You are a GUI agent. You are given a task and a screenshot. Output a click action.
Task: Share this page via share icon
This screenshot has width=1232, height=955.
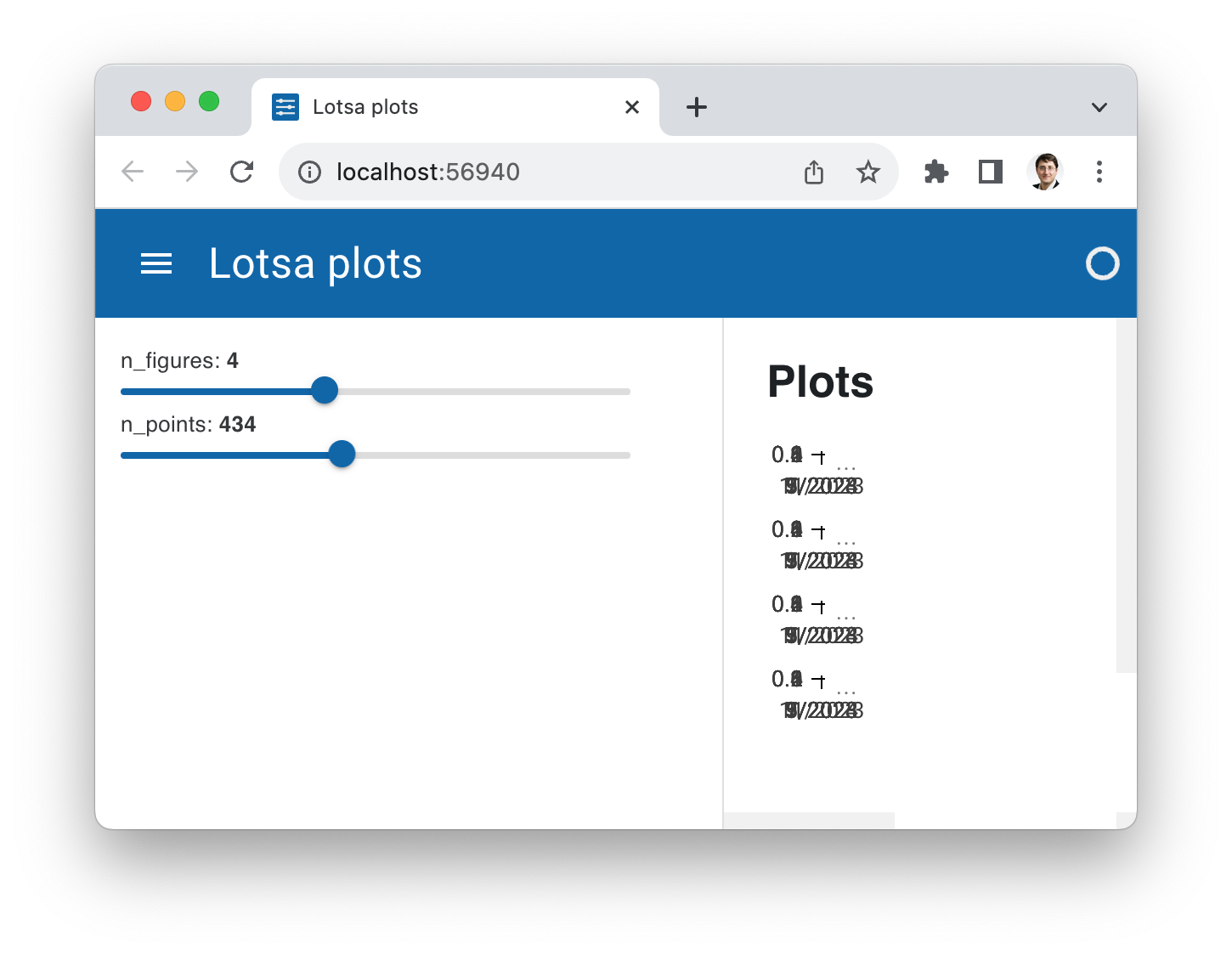tap(814, 172)
